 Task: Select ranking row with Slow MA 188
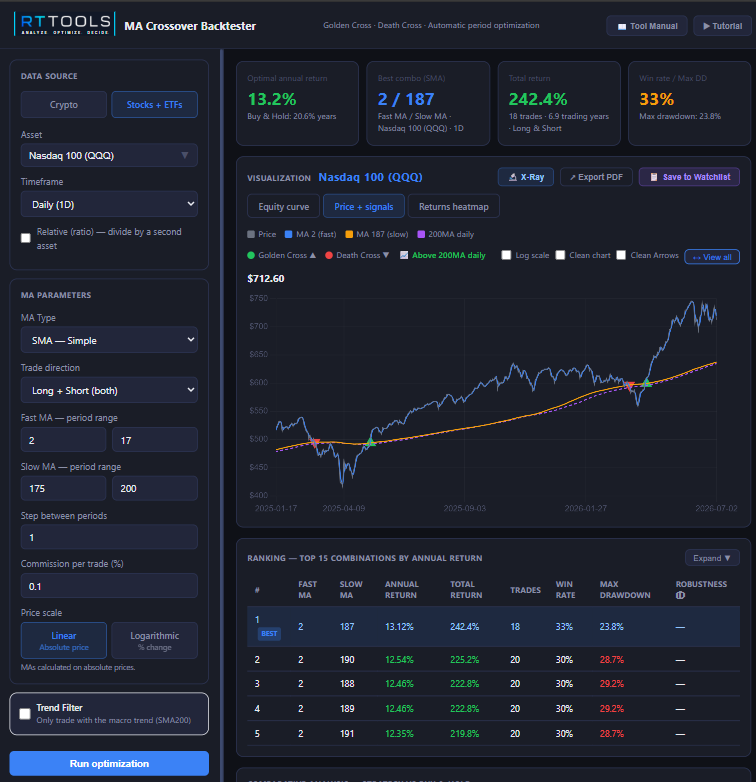pyautogui.click(x=493, y=684)
